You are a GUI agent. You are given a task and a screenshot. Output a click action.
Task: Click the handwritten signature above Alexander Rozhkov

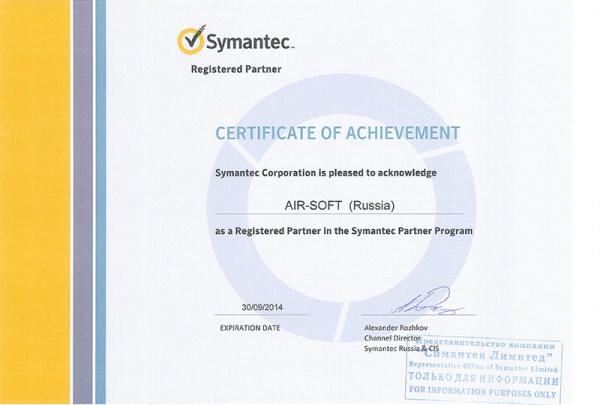tap(427, 301)
